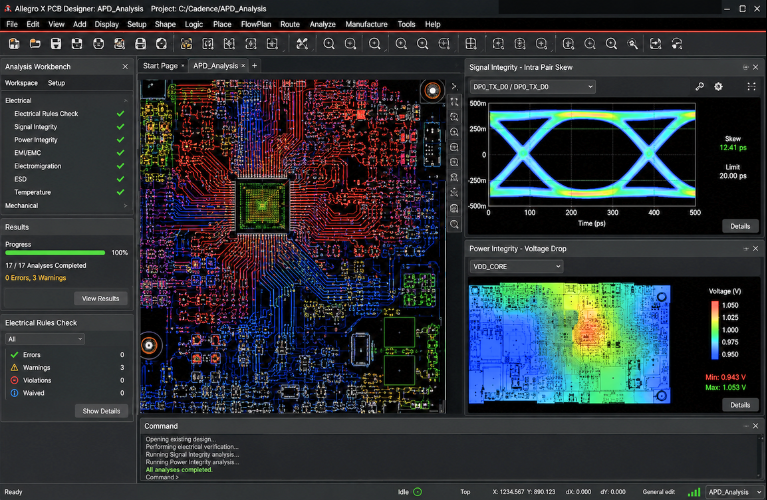This screenshot has height=500, width=767.
Task: Open the Manufacture menu
Action: coord(366,24)
